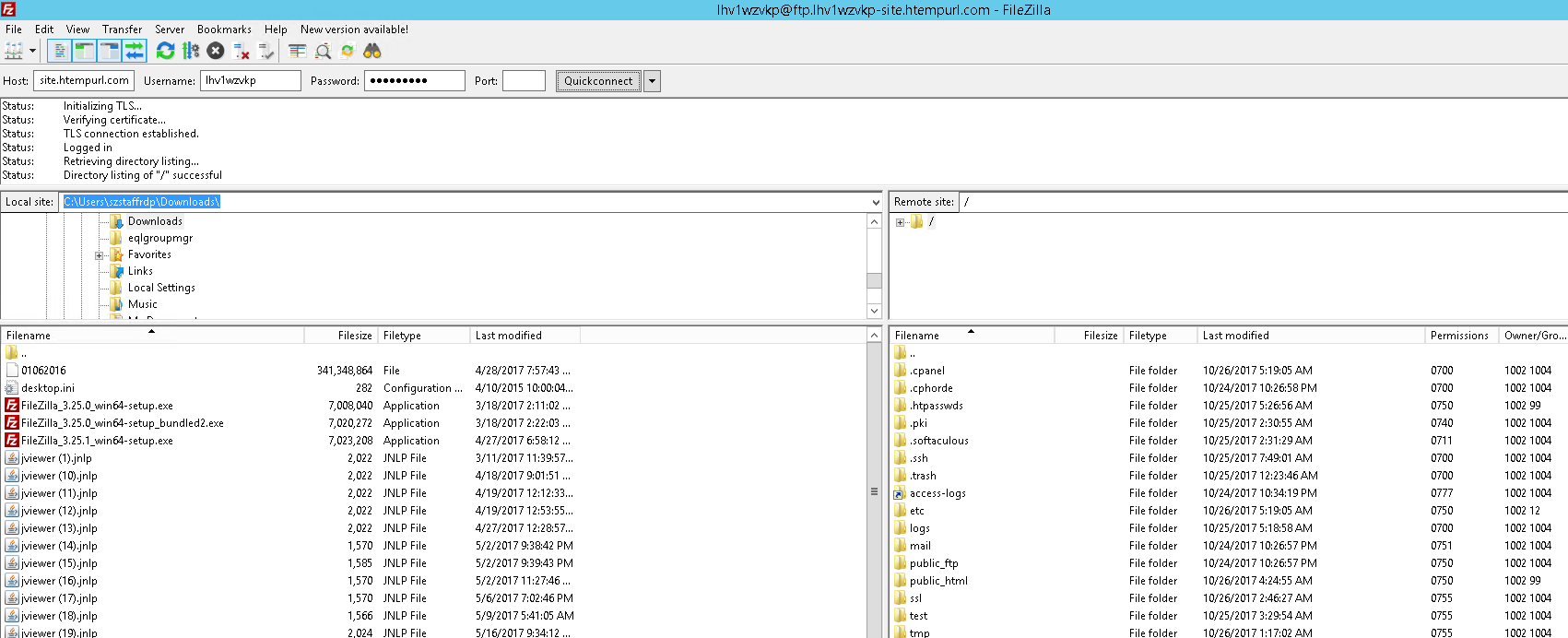Select the Music folder in local tree

click(142, 304)
